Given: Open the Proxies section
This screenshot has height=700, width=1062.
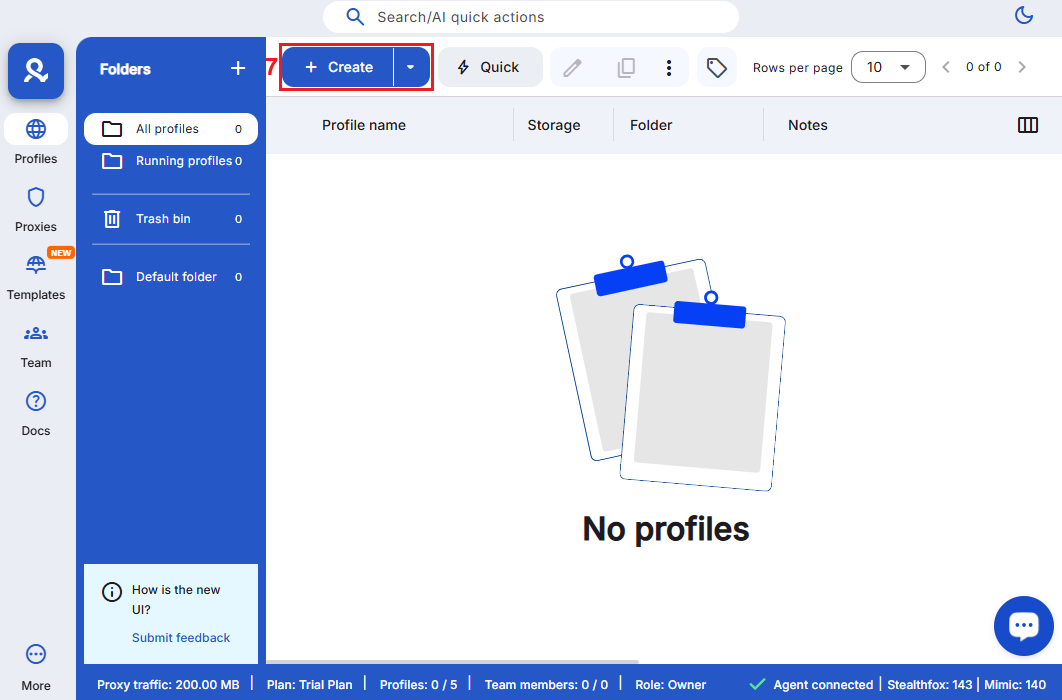Looking at the screenshot, I should tap(36, 209).
